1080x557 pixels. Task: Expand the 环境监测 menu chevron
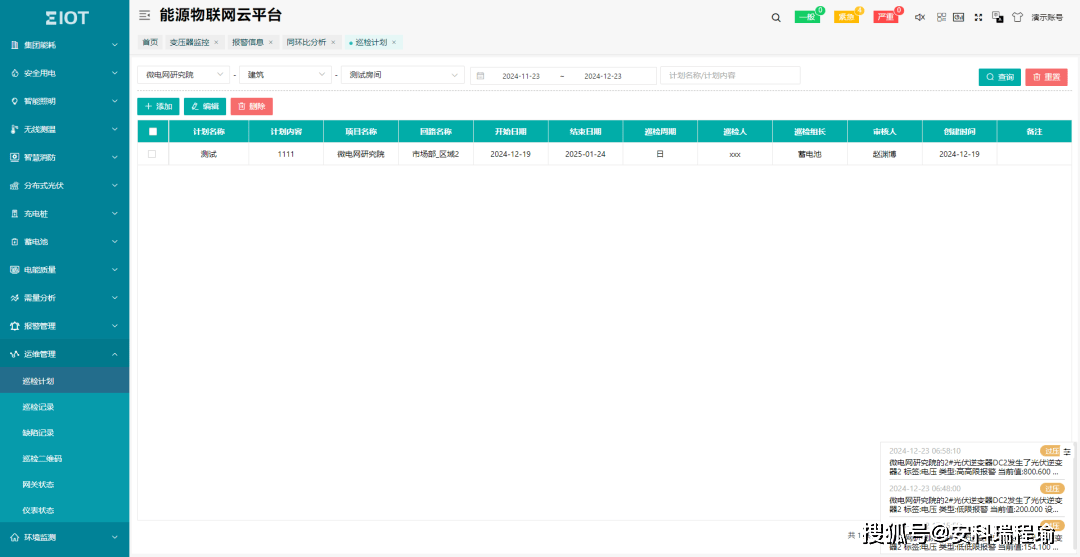point(115,538)
